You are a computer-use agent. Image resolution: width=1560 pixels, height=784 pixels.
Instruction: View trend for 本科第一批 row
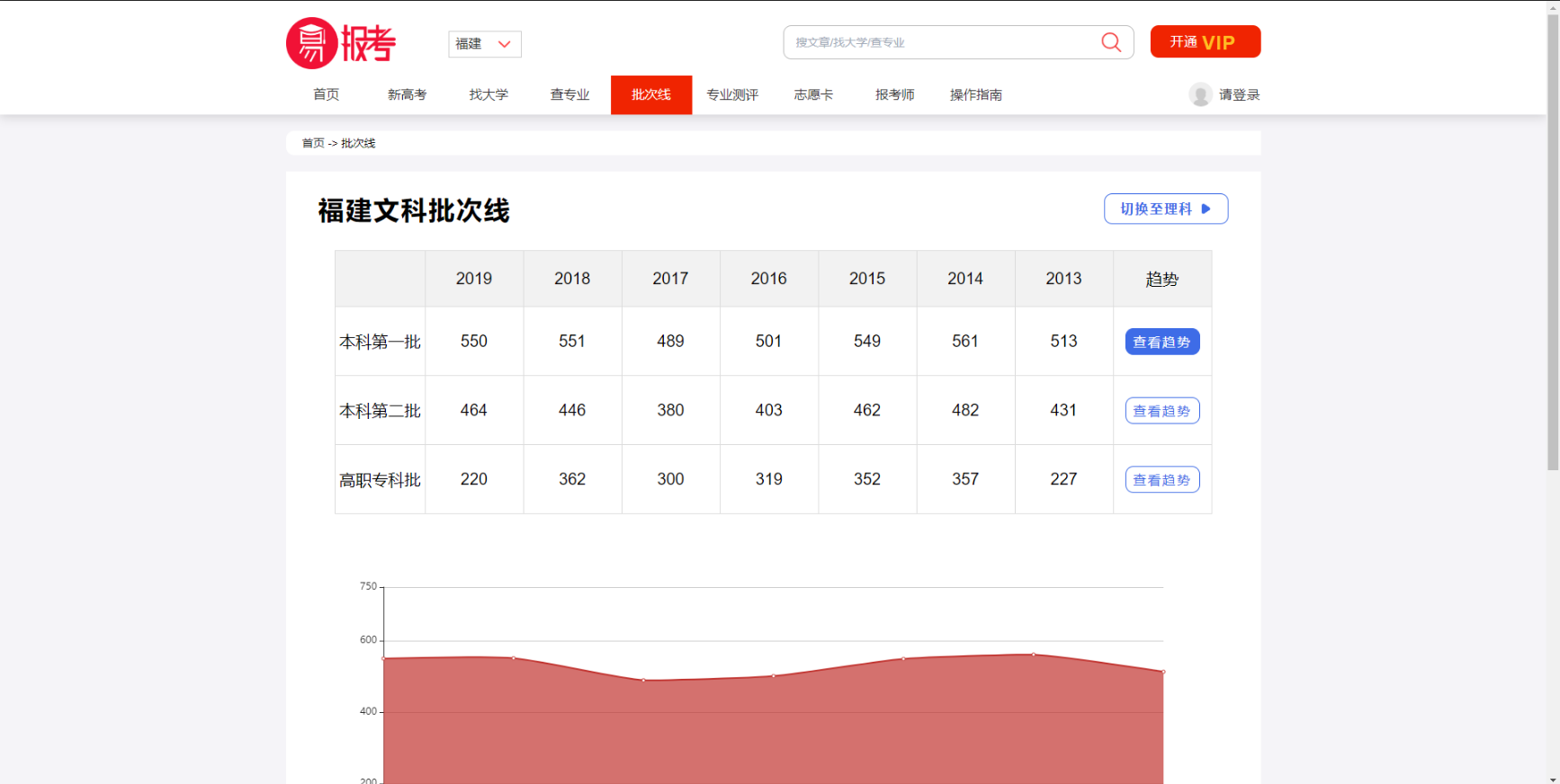[x=1161, y=342]
